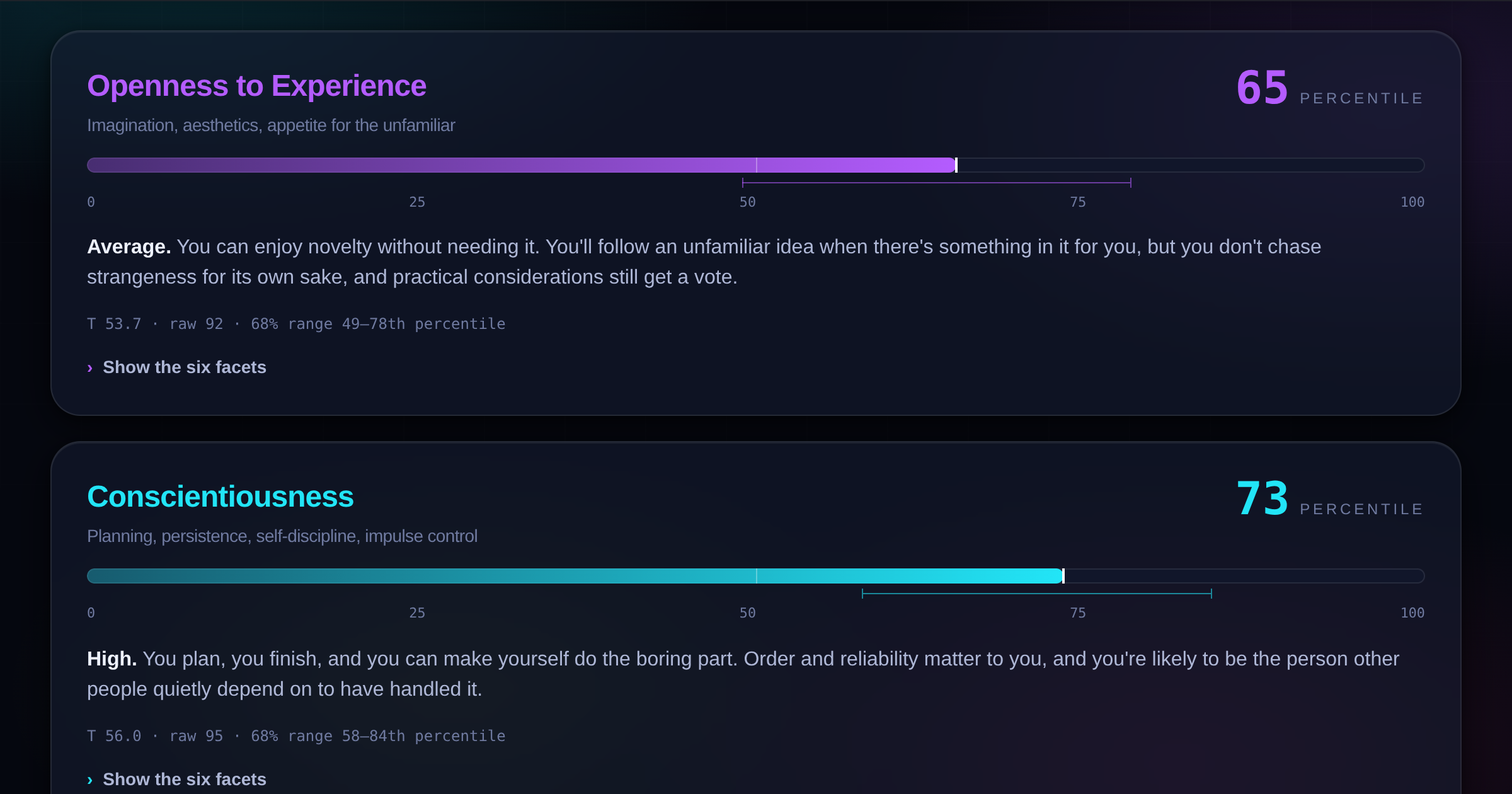Click the Openness stats line 'T 53.7'
This screenshot has width=1512, height=794.
(x=296, y=324)
